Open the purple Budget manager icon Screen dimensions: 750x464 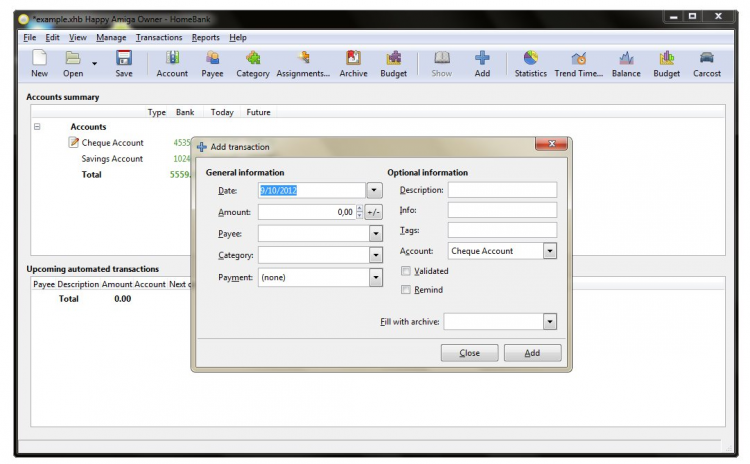click(x=394, y=58)
